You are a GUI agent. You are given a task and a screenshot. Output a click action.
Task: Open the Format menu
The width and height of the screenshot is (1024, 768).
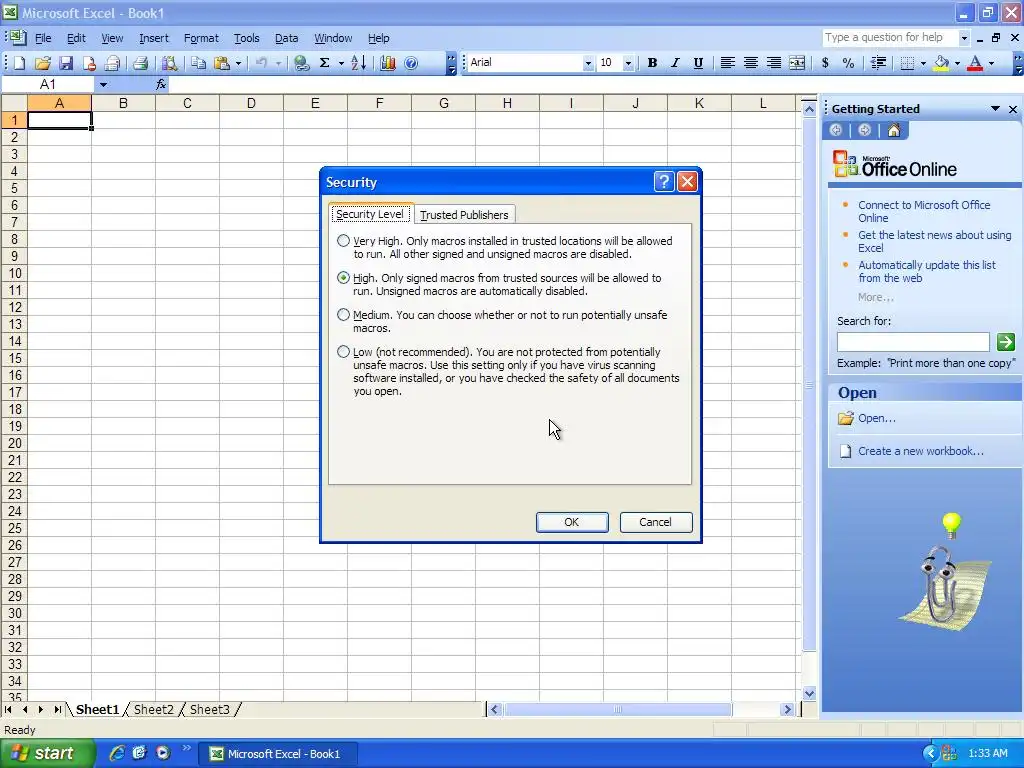201,38
